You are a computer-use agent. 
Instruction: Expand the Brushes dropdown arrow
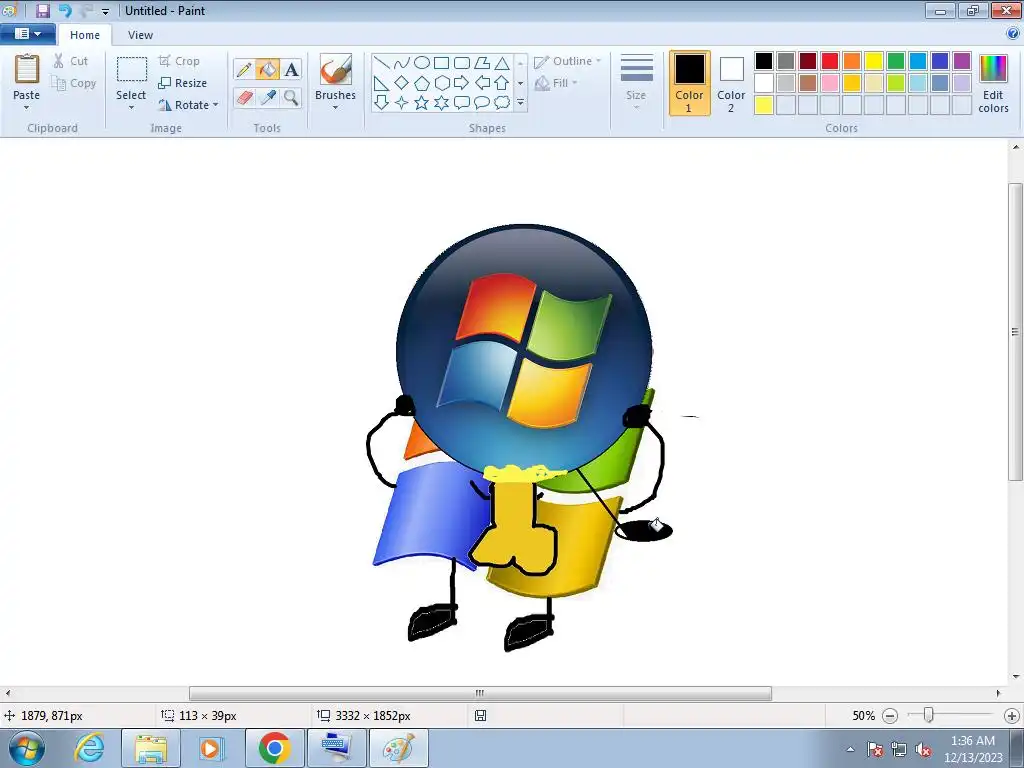coord(336,107)
